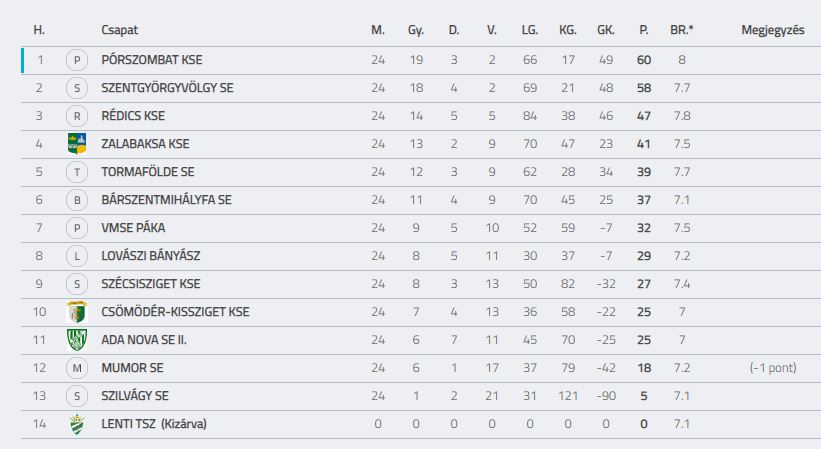
Task: Click the P. points column header
Action: 644,30
